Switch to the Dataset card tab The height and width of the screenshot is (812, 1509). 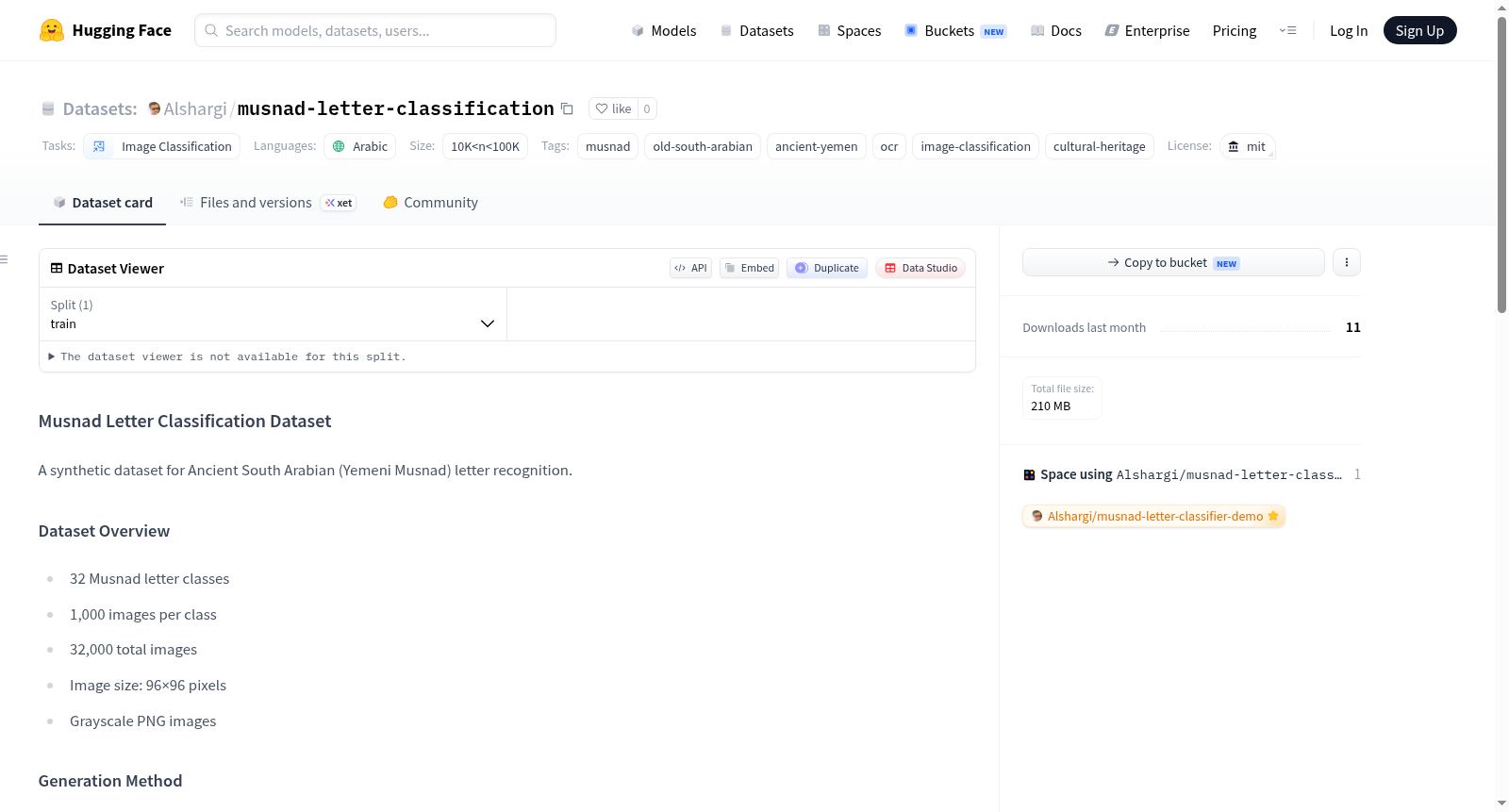(102, 203)
